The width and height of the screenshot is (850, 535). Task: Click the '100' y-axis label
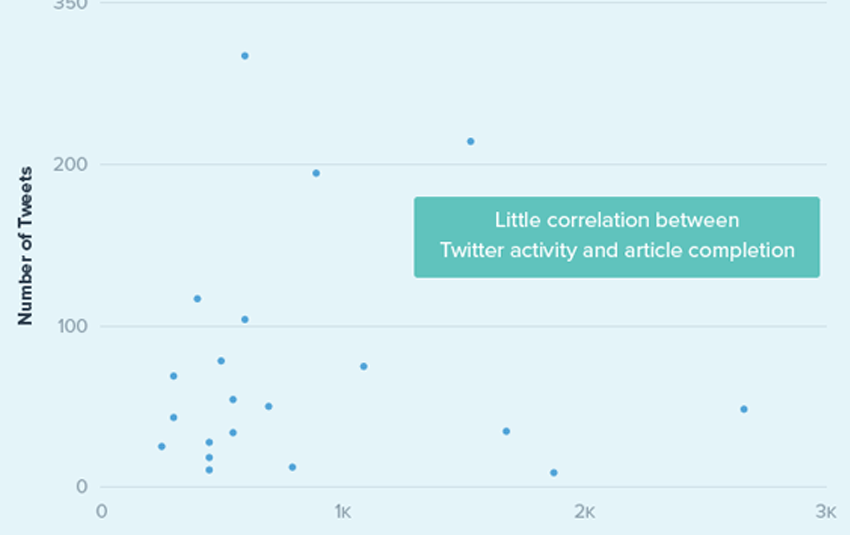[78, 326]
